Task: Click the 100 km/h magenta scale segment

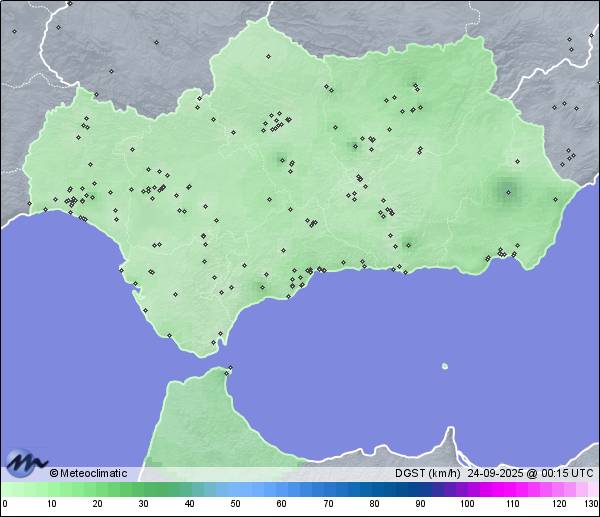Action: point(467,489)
